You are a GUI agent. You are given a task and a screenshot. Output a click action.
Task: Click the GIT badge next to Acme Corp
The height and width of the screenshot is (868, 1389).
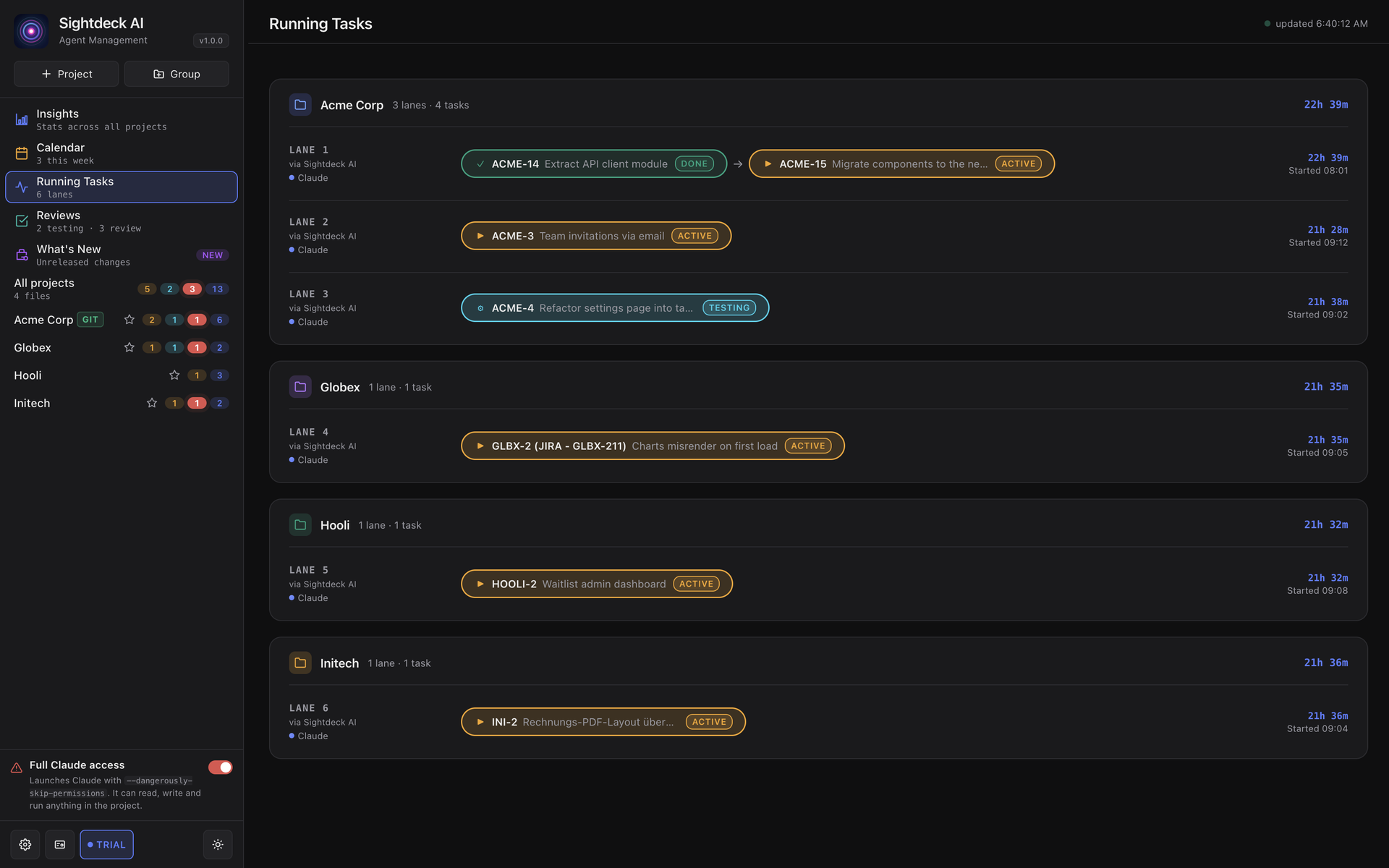(x=90, y=320)
